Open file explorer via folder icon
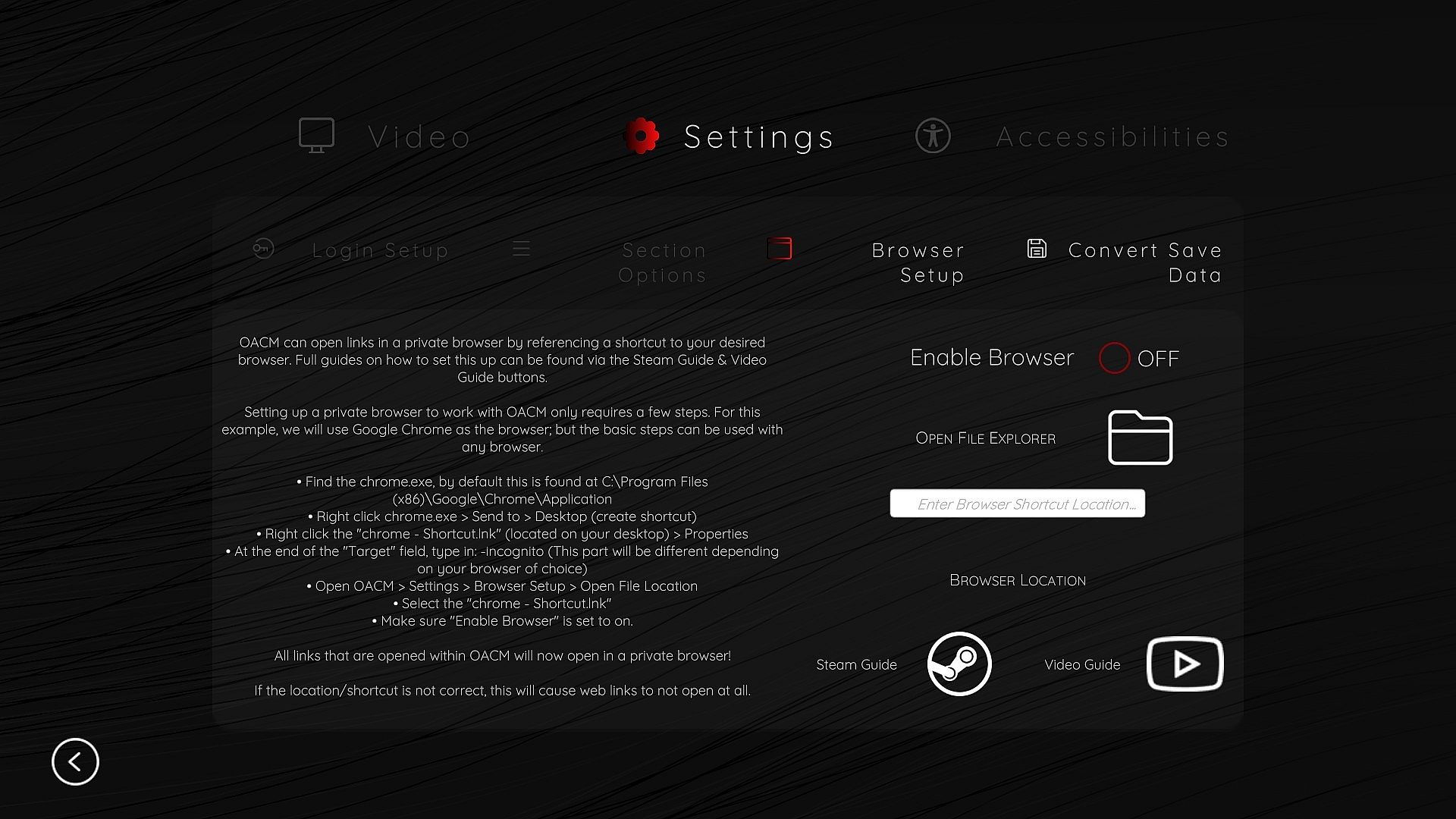This screenshot has width=1456, height=819. coord(1140,438)
